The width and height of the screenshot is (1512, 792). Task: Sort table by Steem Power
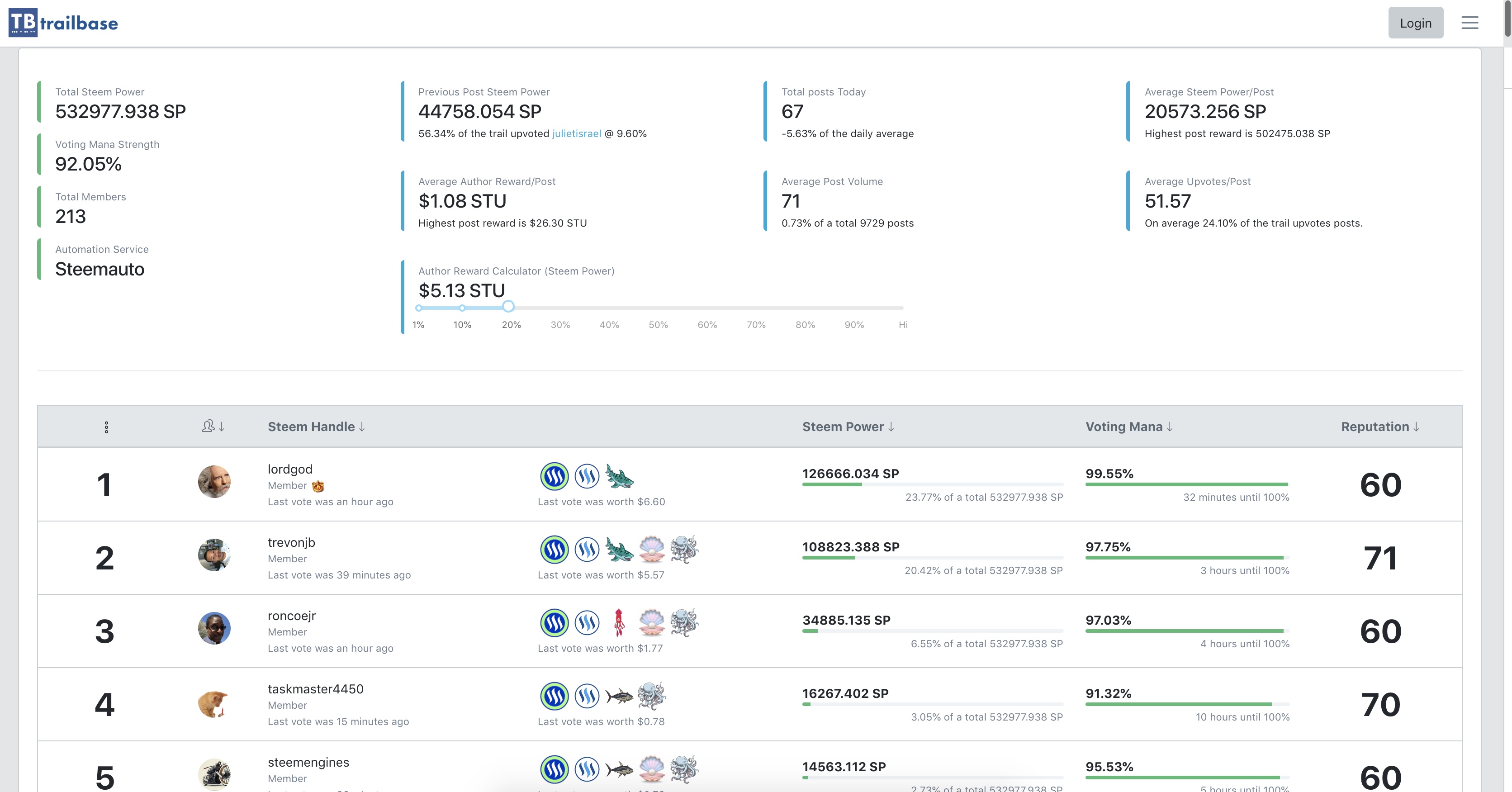tap(848, 427)
